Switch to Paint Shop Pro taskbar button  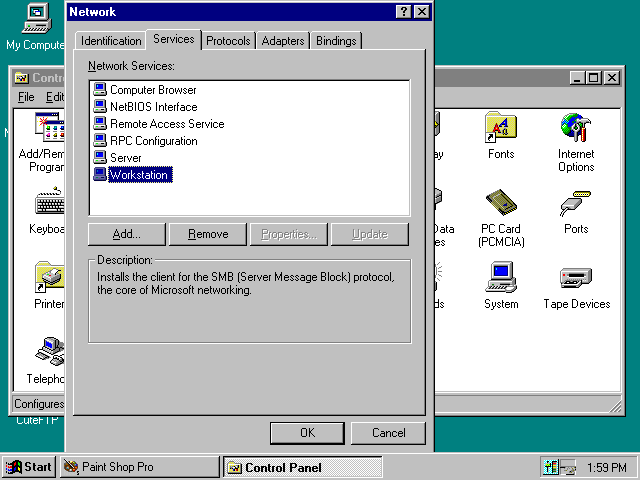(140, 467)
